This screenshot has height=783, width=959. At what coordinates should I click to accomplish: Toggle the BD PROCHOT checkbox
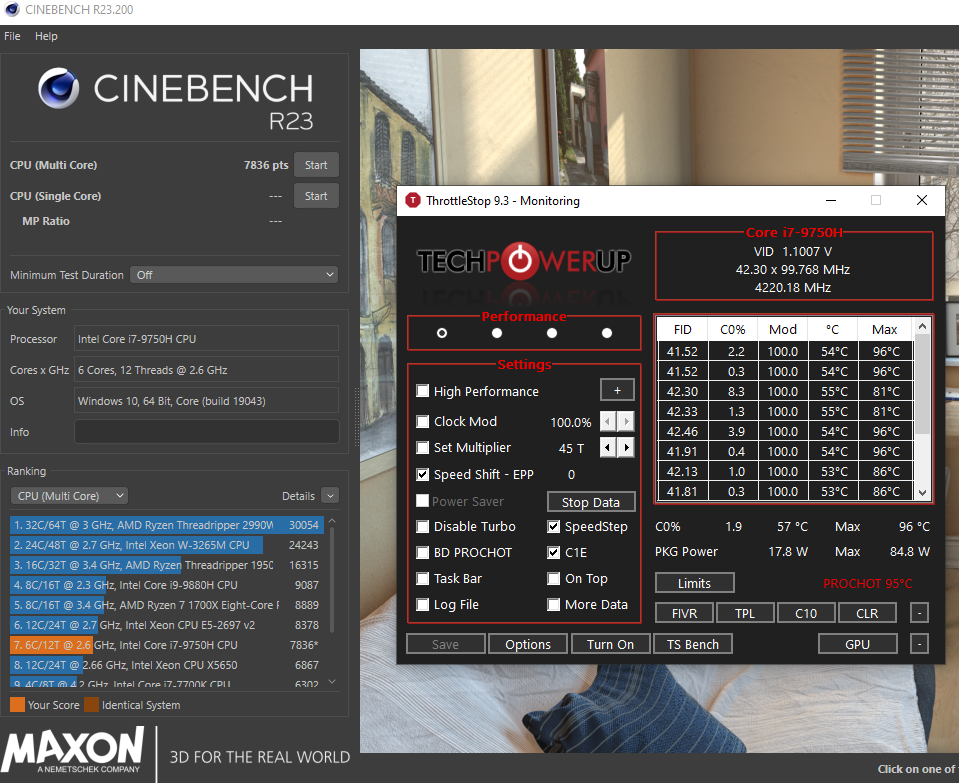coord(423,552)
